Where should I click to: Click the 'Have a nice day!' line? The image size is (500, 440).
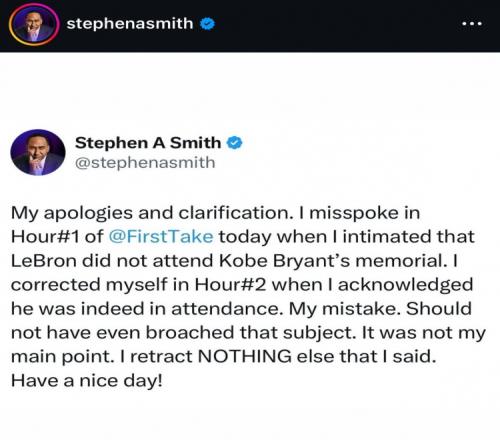click(87, 380)
